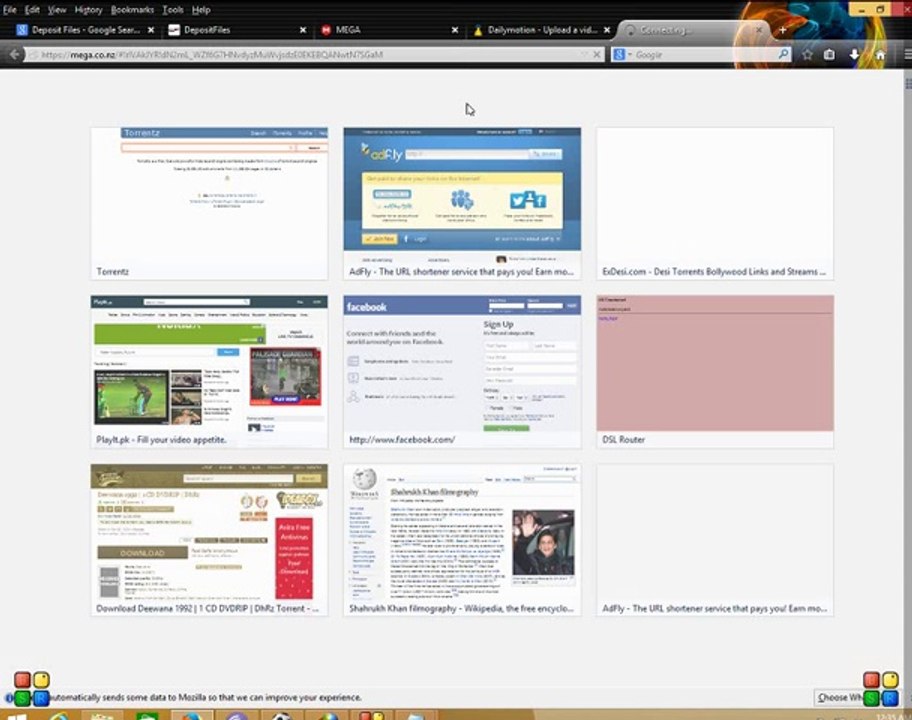Click the DepositFiles tab favicon
This screenshot has width=912, height=720.
(x=174, y=30)
